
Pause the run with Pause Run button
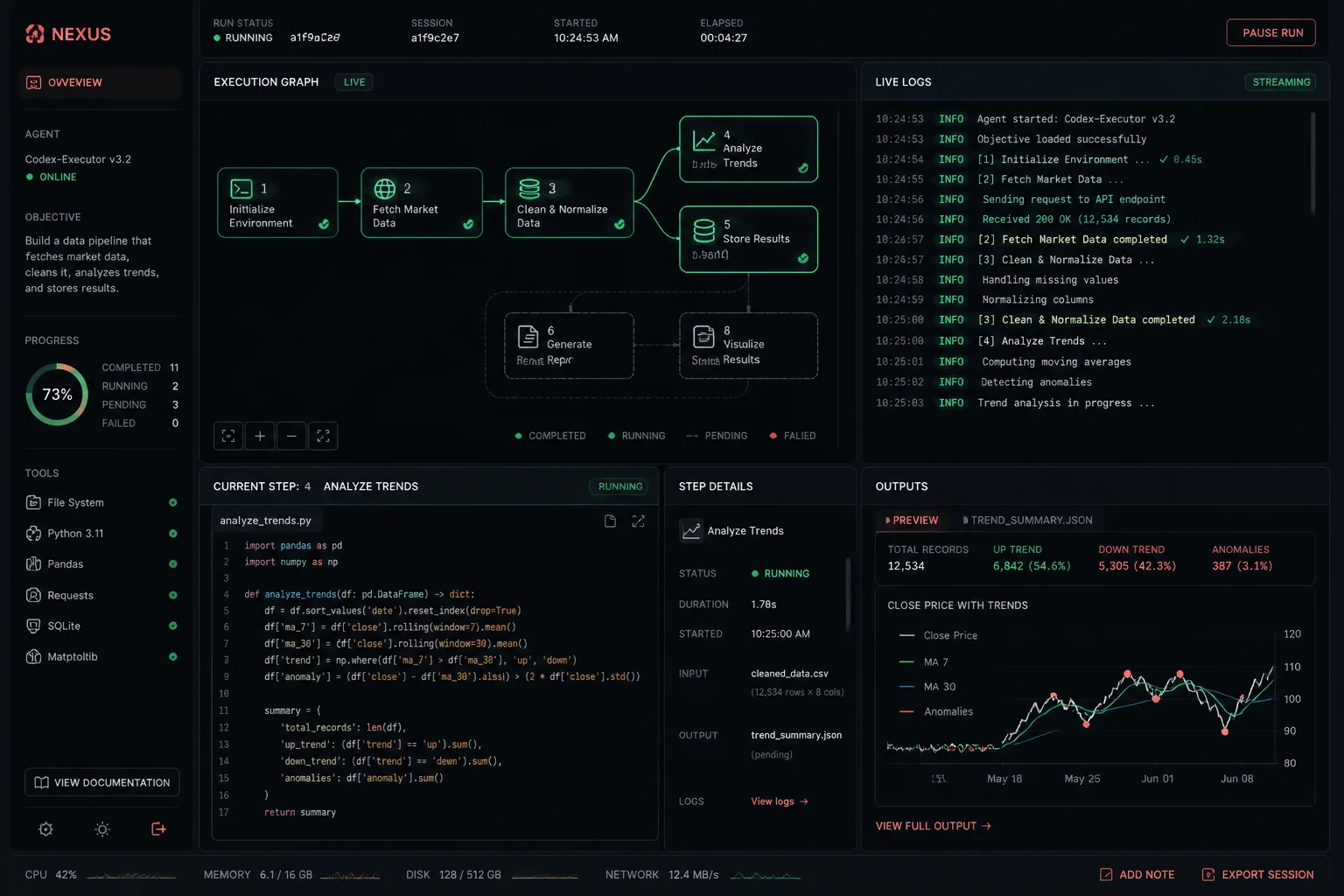(1271, 32)
